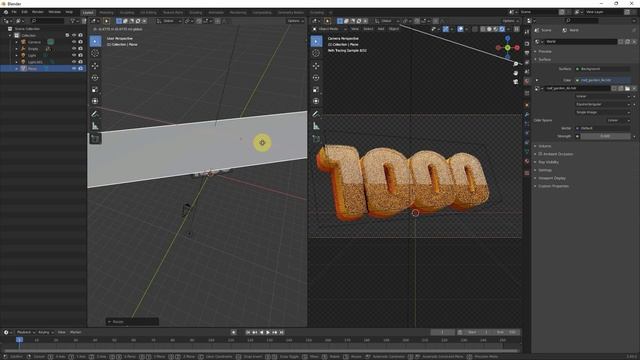Toggle viewport gizmos in camera viewport
Screen dimensions: 640x360
[x=446, y=29]
